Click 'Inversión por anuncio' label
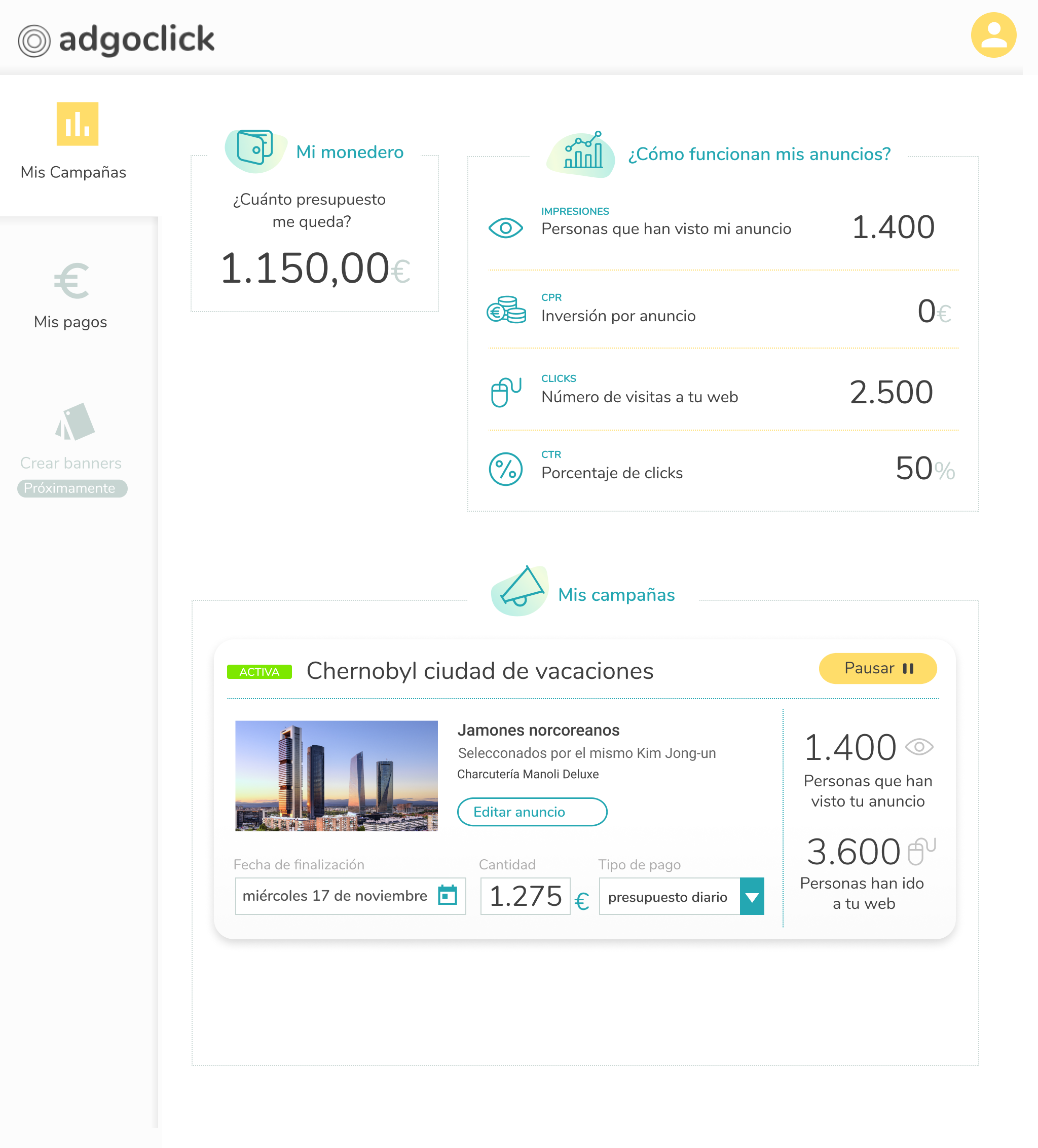Viewport: 1038px width, 1148px height. pyautogui.click(x=618, y=316)
